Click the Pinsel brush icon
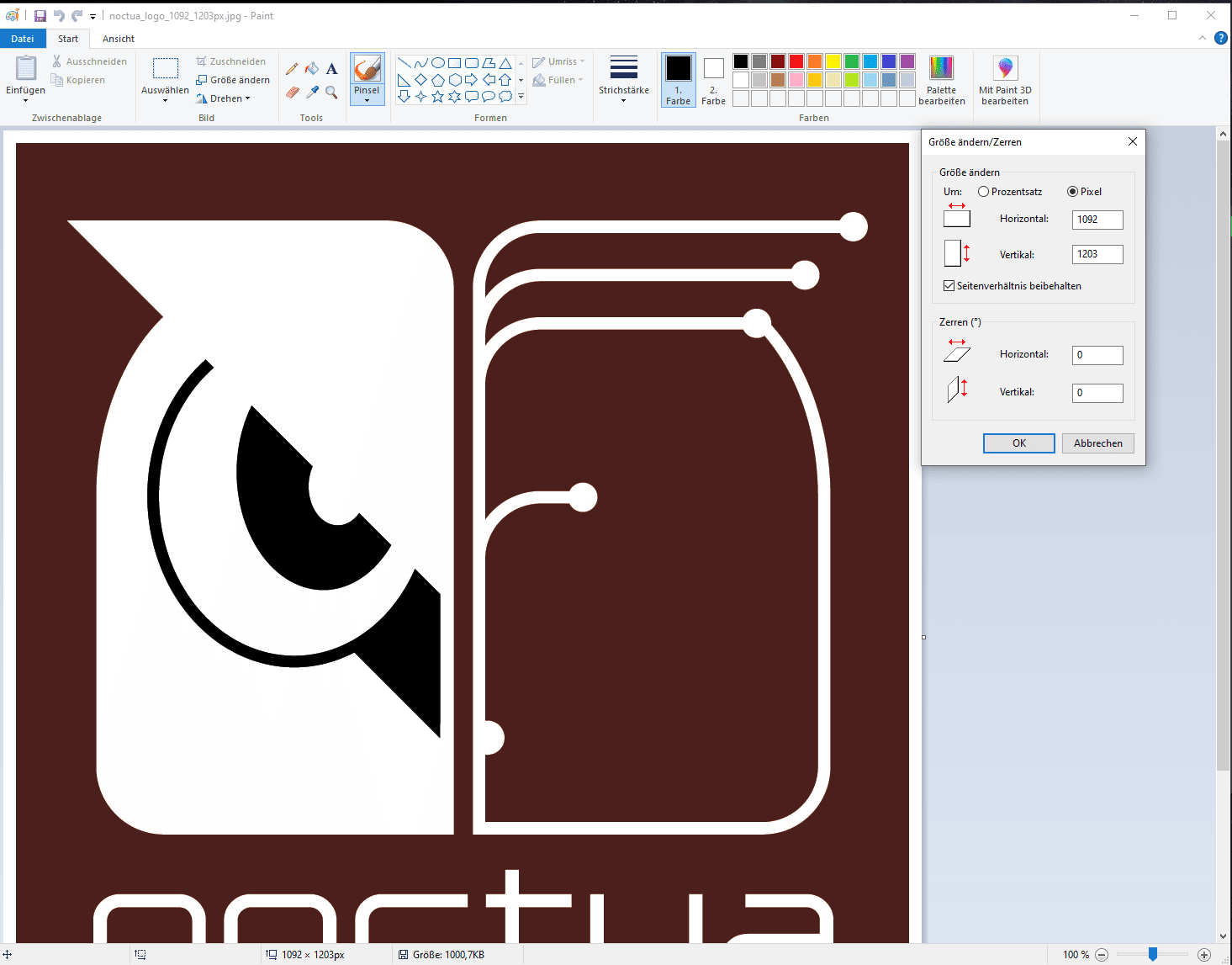The height and width of the screenshot is (965, 1232). tap(367, 69)
